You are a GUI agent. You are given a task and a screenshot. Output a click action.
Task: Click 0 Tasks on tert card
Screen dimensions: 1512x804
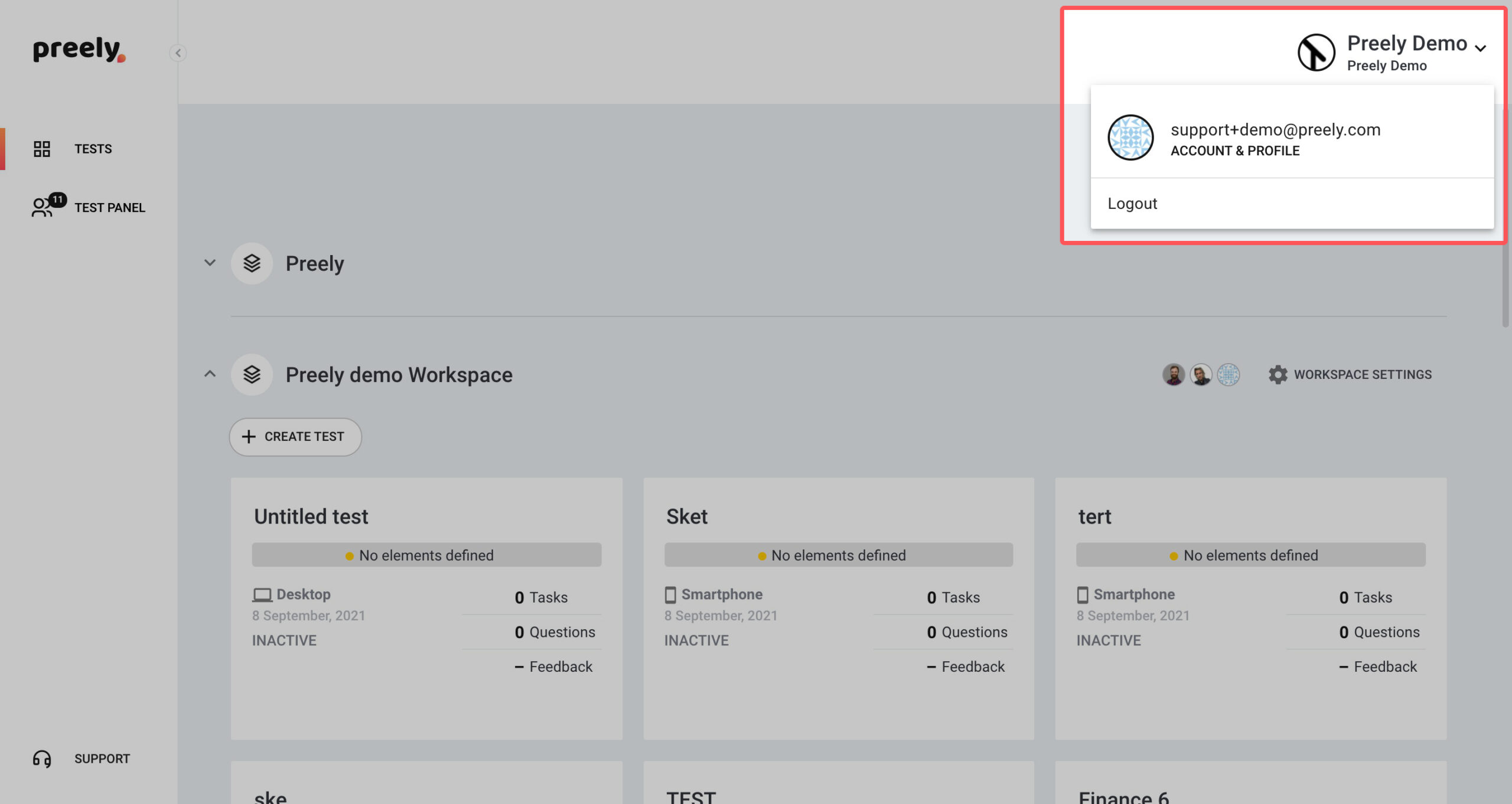click(x=1366, y=597)
